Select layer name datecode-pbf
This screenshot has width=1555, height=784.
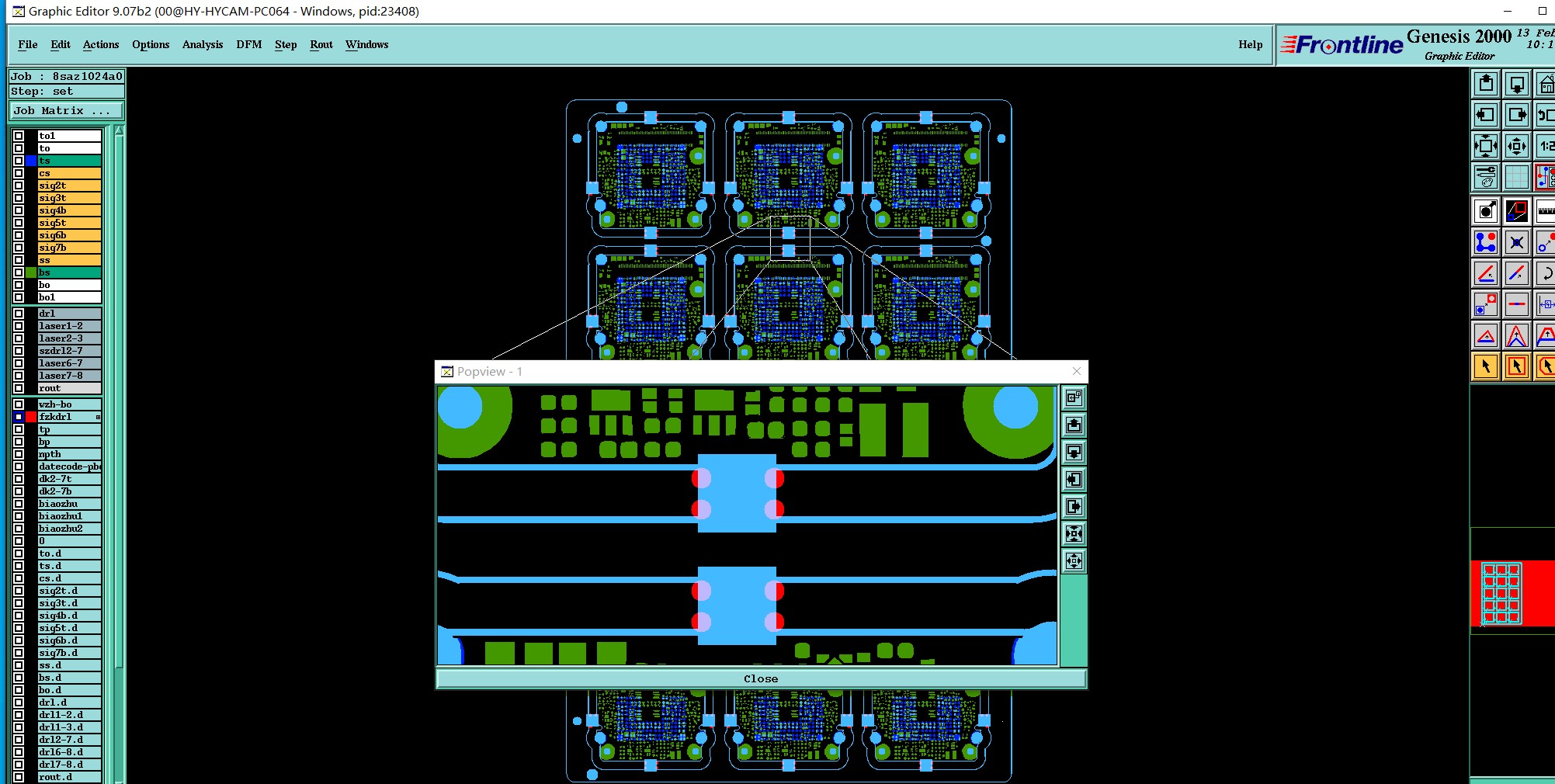click(x=69, y=467)
